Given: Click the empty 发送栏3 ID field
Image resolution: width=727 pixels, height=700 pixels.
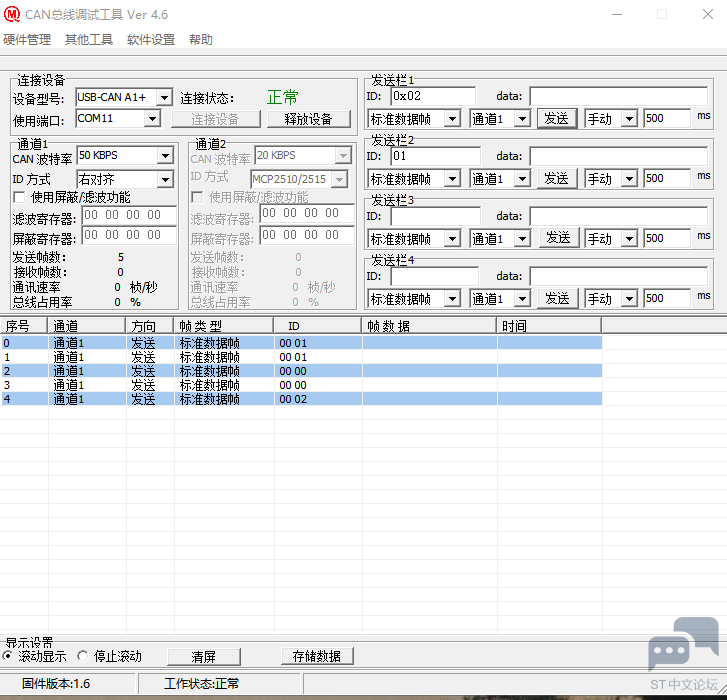Looking at the screenshot, I should (x=435, y=216).
